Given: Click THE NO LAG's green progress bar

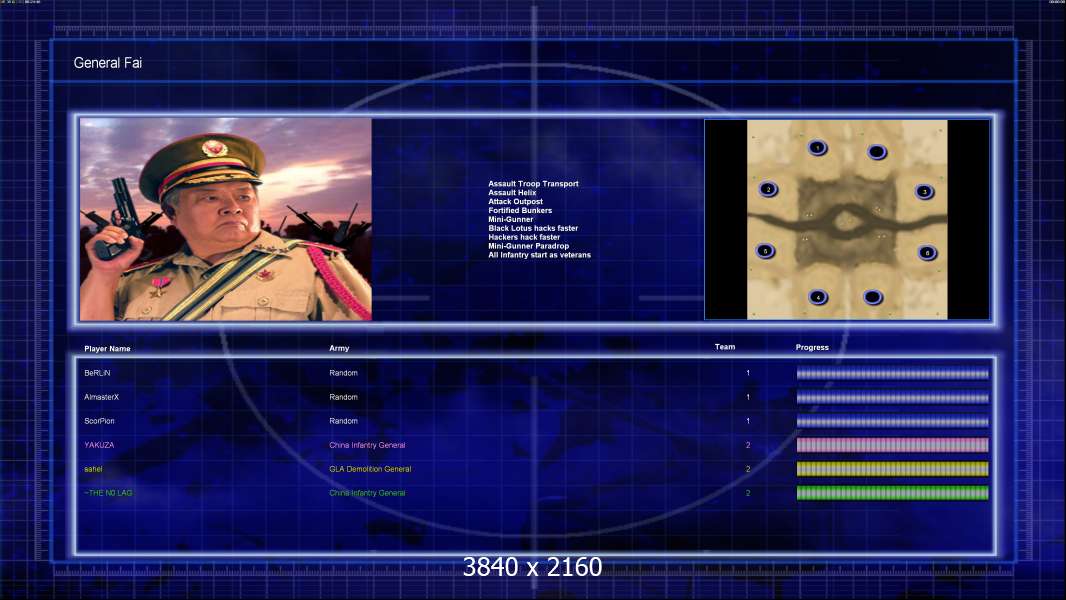Looking at the screenshot, I should [x=892, y=493].
